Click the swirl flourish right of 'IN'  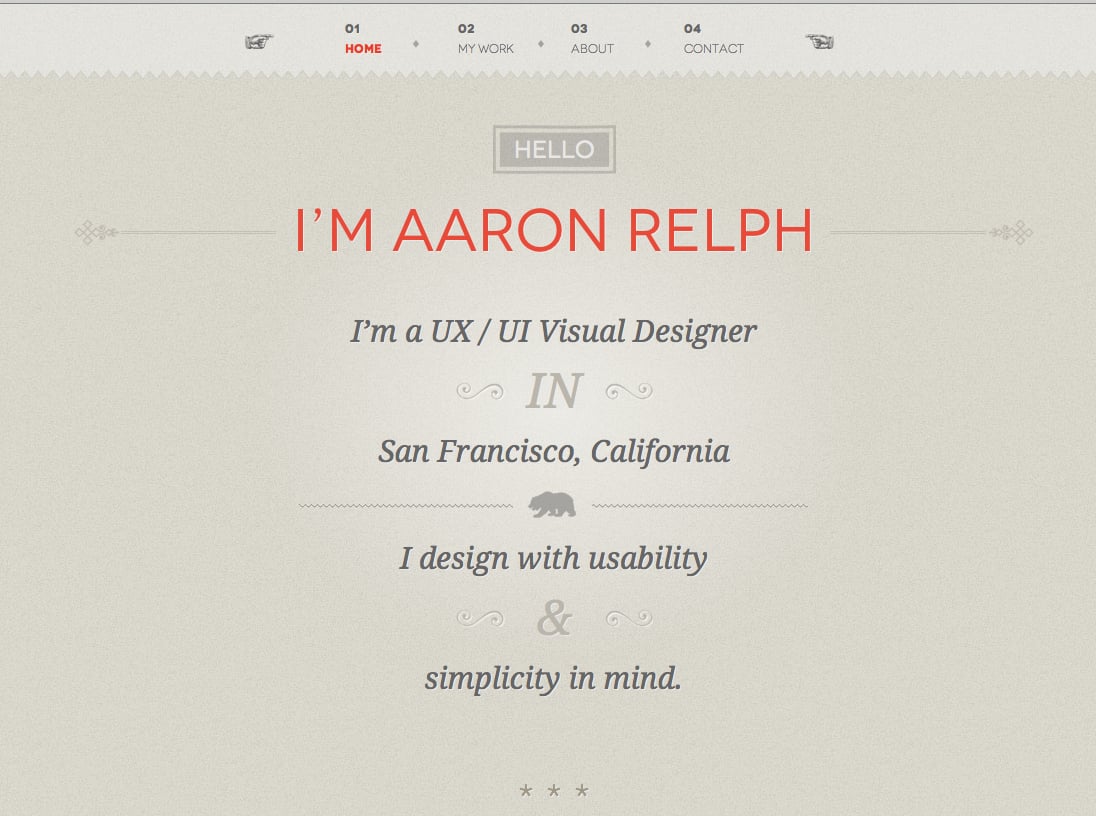coord(627,390)
